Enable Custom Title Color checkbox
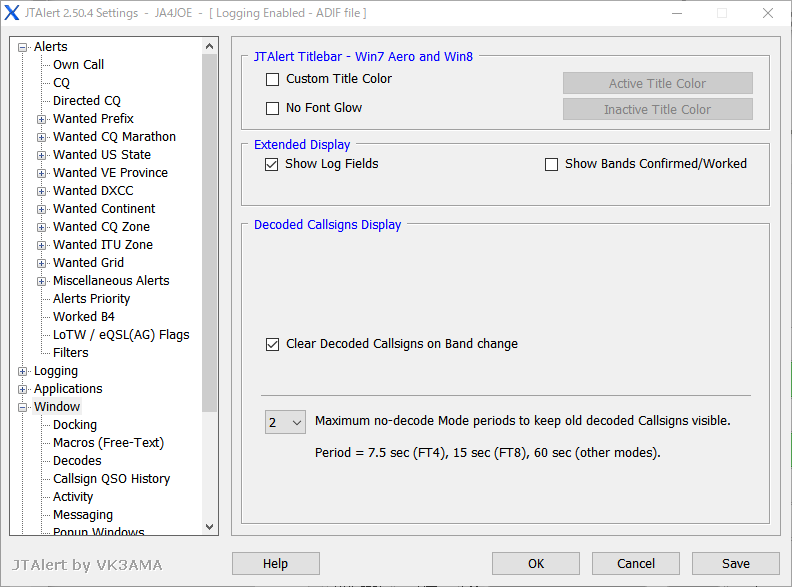The width and height of the screenshot is (792, 587). click(272, 79)
